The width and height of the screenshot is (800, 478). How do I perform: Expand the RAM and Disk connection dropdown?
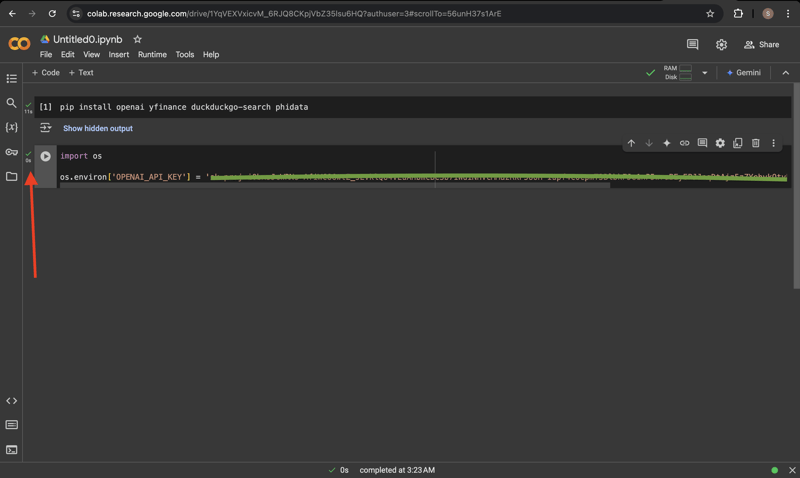click(704, 73)
